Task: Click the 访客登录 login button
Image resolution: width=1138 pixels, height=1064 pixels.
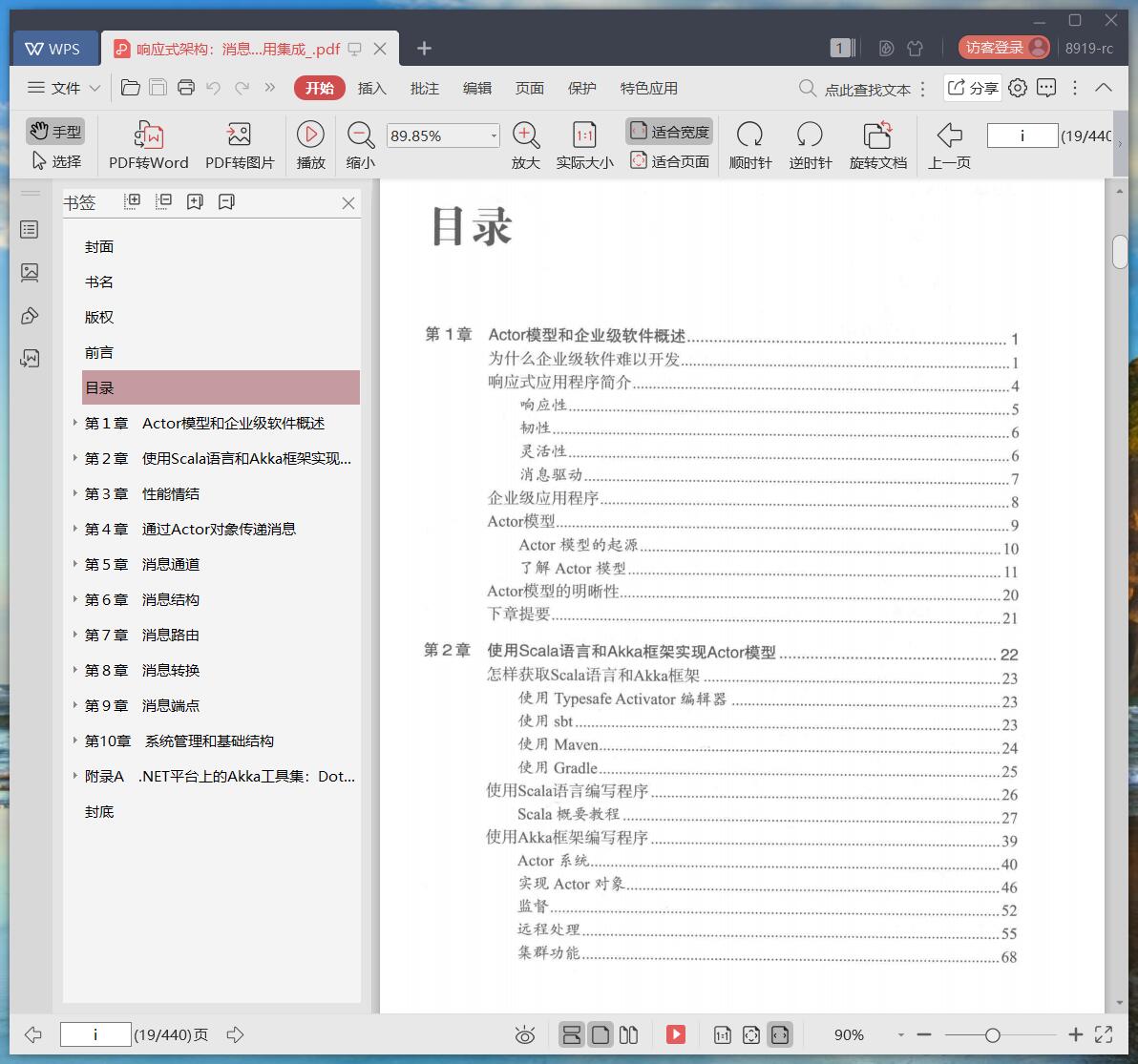Action: pos(1003,47)
